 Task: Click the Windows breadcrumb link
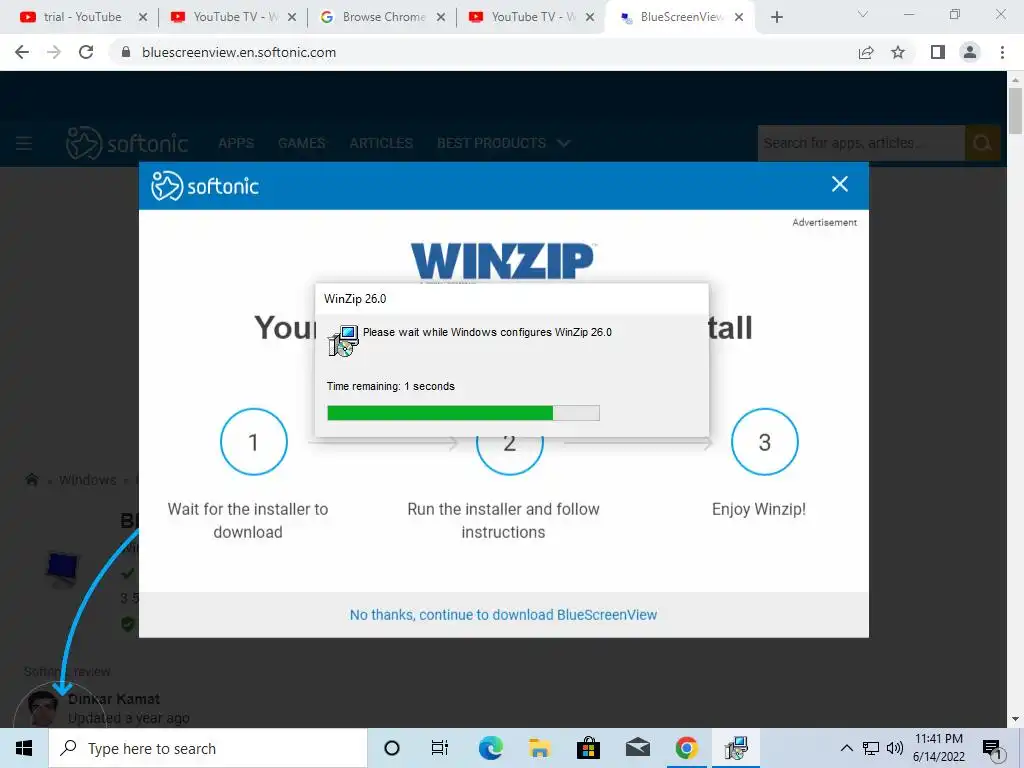coord(88,480)
